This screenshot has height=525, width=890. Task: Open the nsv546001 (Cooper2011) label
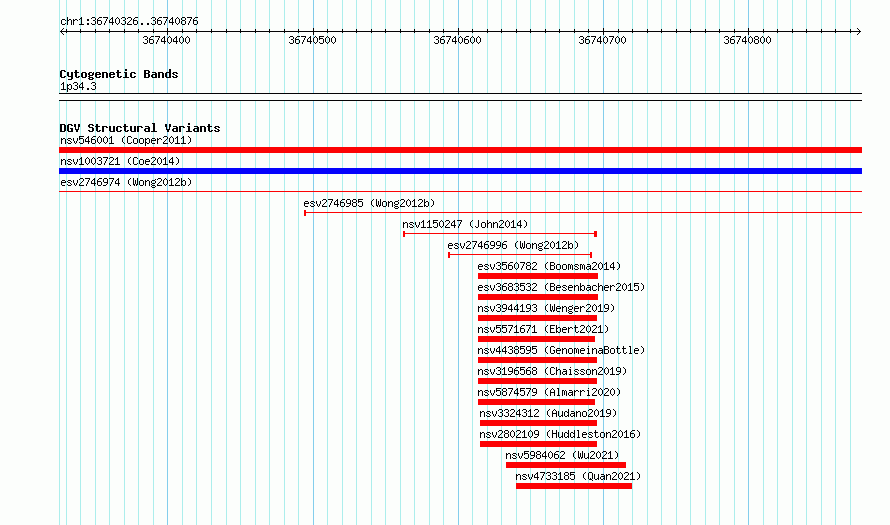click(126, 140)
